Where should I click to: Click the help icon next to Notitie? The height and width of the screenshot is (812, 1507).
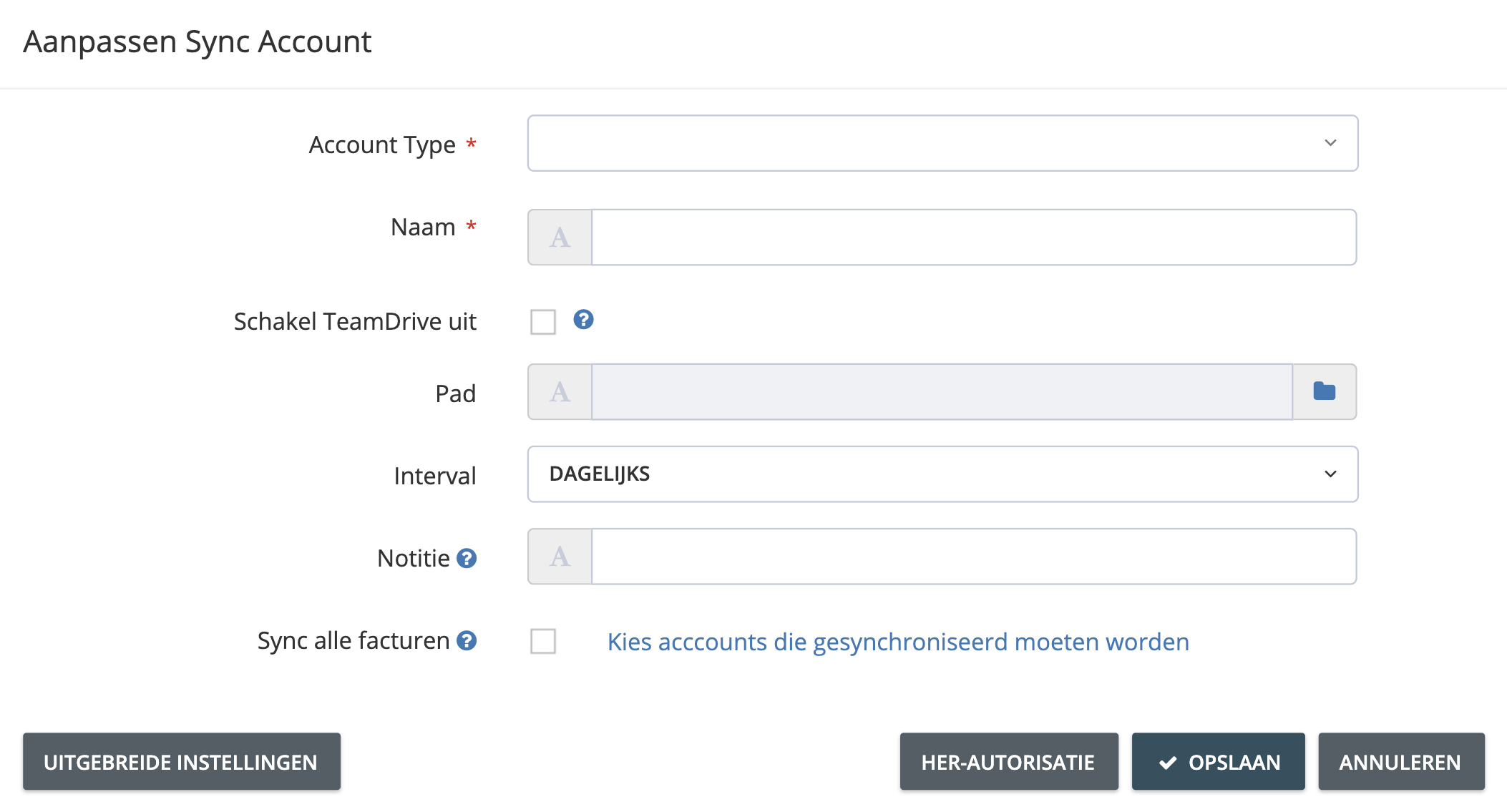pyautogui.click(x=467, y=558)
